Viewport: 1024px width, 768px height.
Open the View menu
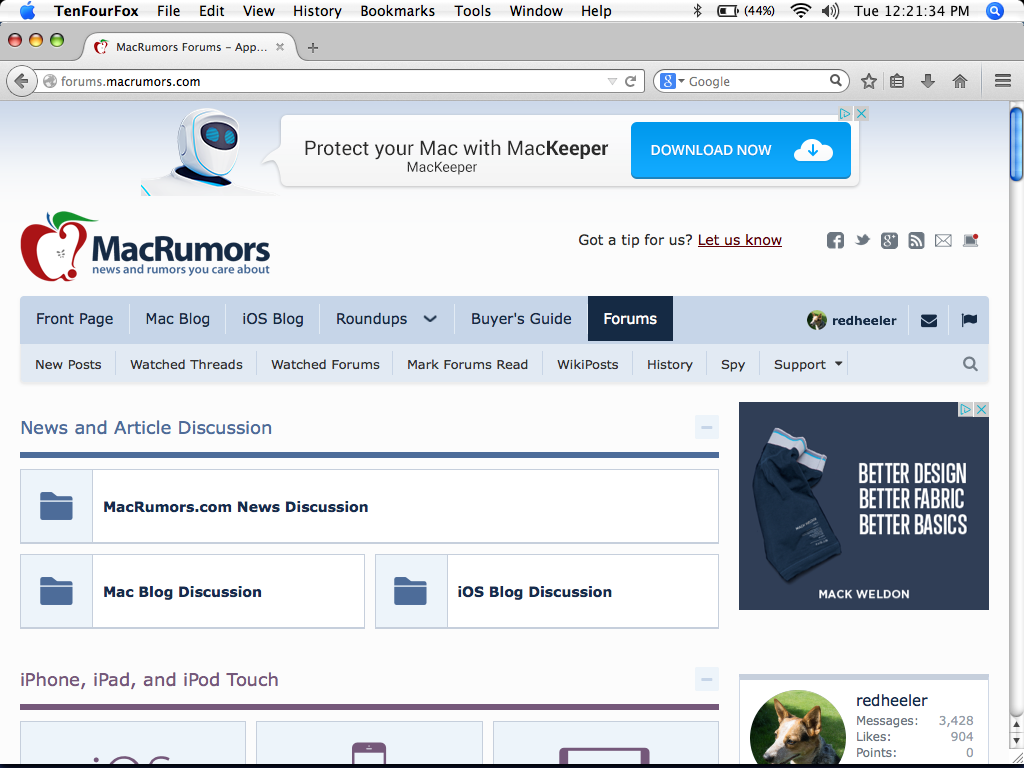coord(259,11)
